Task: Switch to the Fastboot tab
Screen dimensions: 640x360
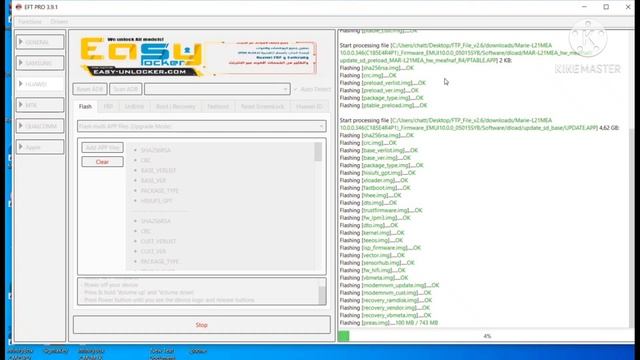Action: click(218, 107)
